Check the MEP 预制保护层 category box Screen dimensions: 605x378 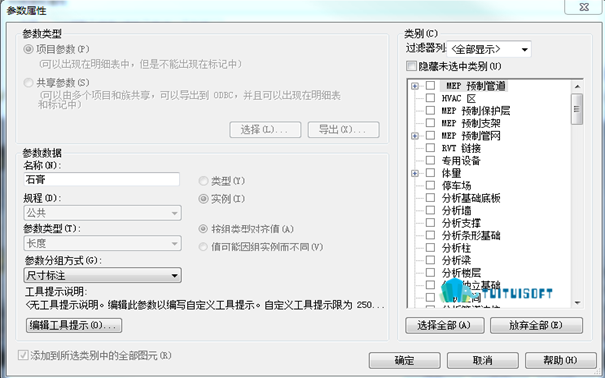(x=430, y=111)
